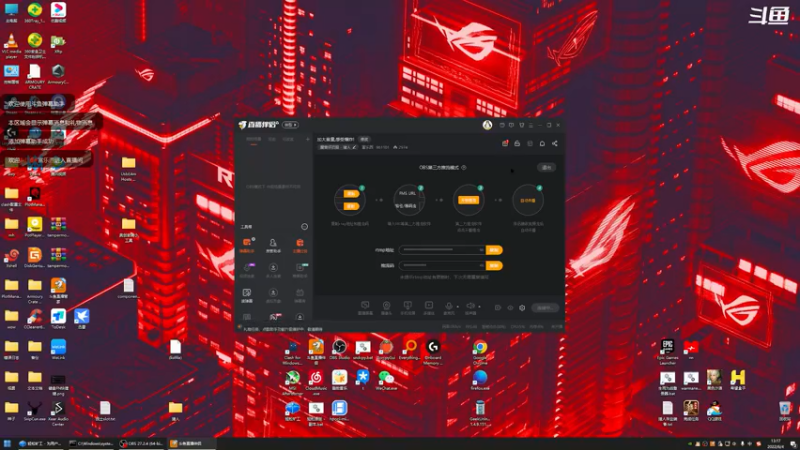800x450 pixels.
Task: Exit OBS third-party streaming mode
Action: coord(546,167)
